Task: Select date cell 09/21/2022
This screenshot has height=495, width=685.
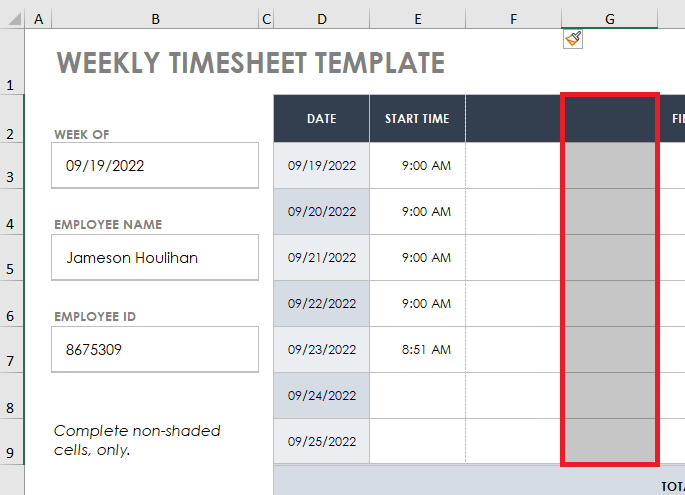Action: [x=322, y=258]
